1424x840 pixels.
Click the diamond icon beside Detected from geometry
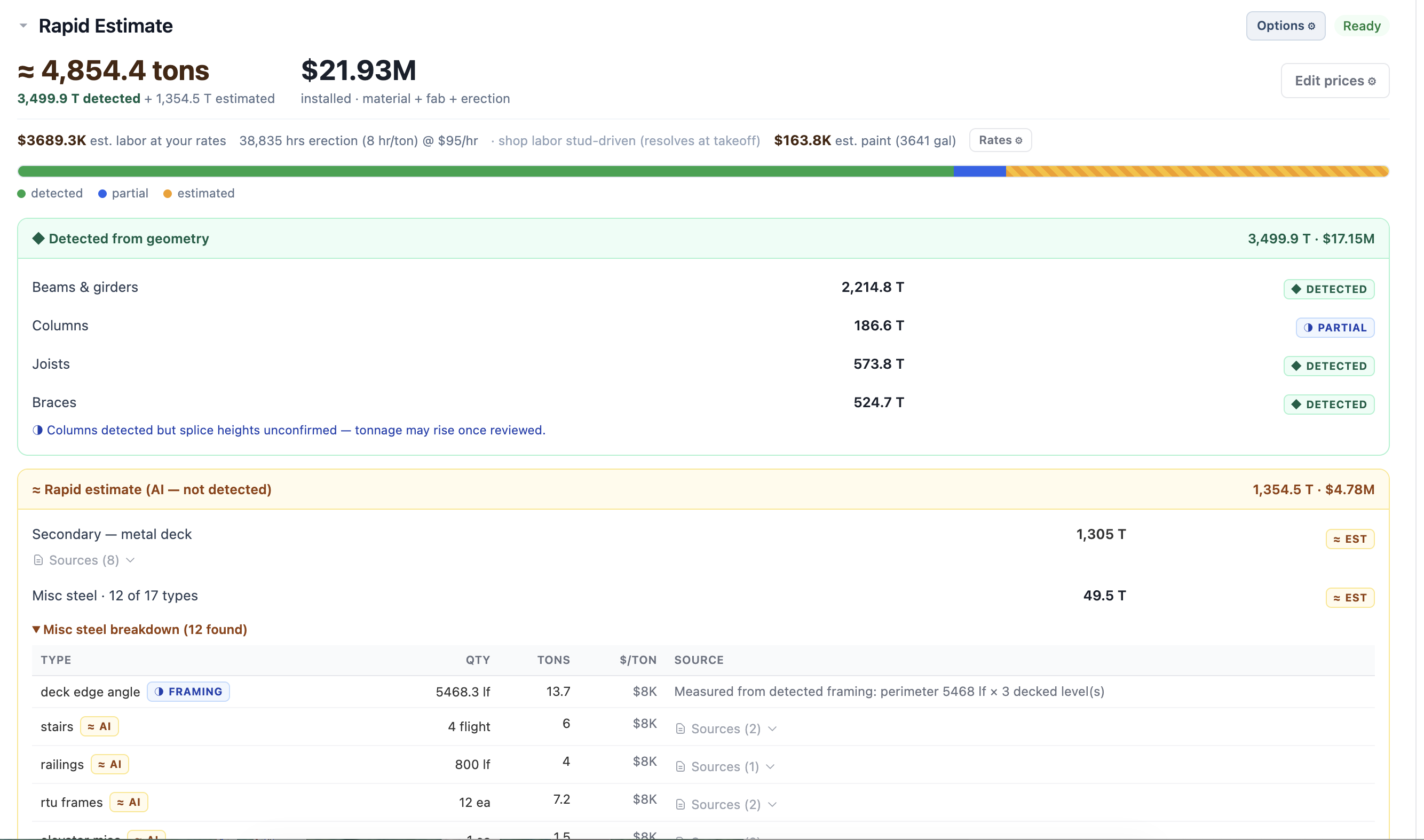point(38,239)
